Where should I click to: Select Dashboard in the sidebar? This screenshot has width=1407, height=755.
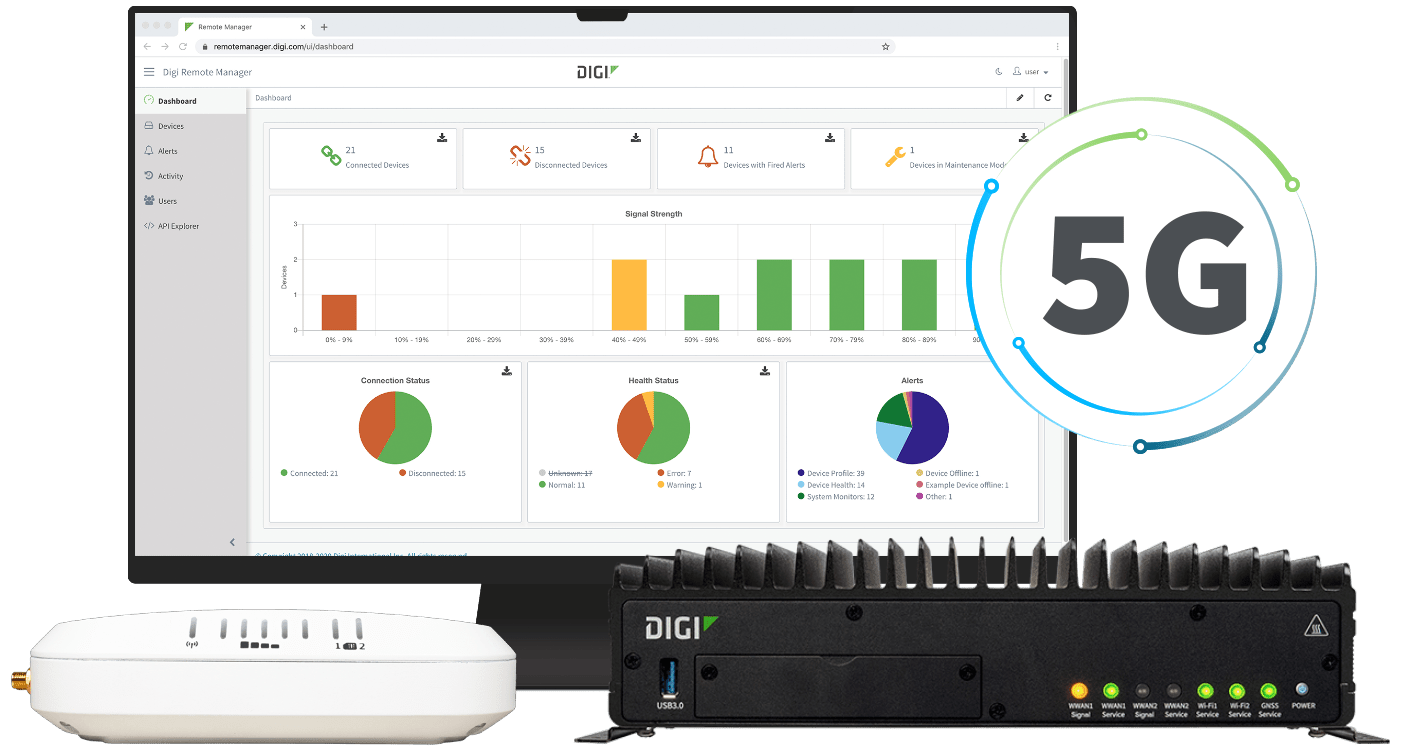[191, 101]
